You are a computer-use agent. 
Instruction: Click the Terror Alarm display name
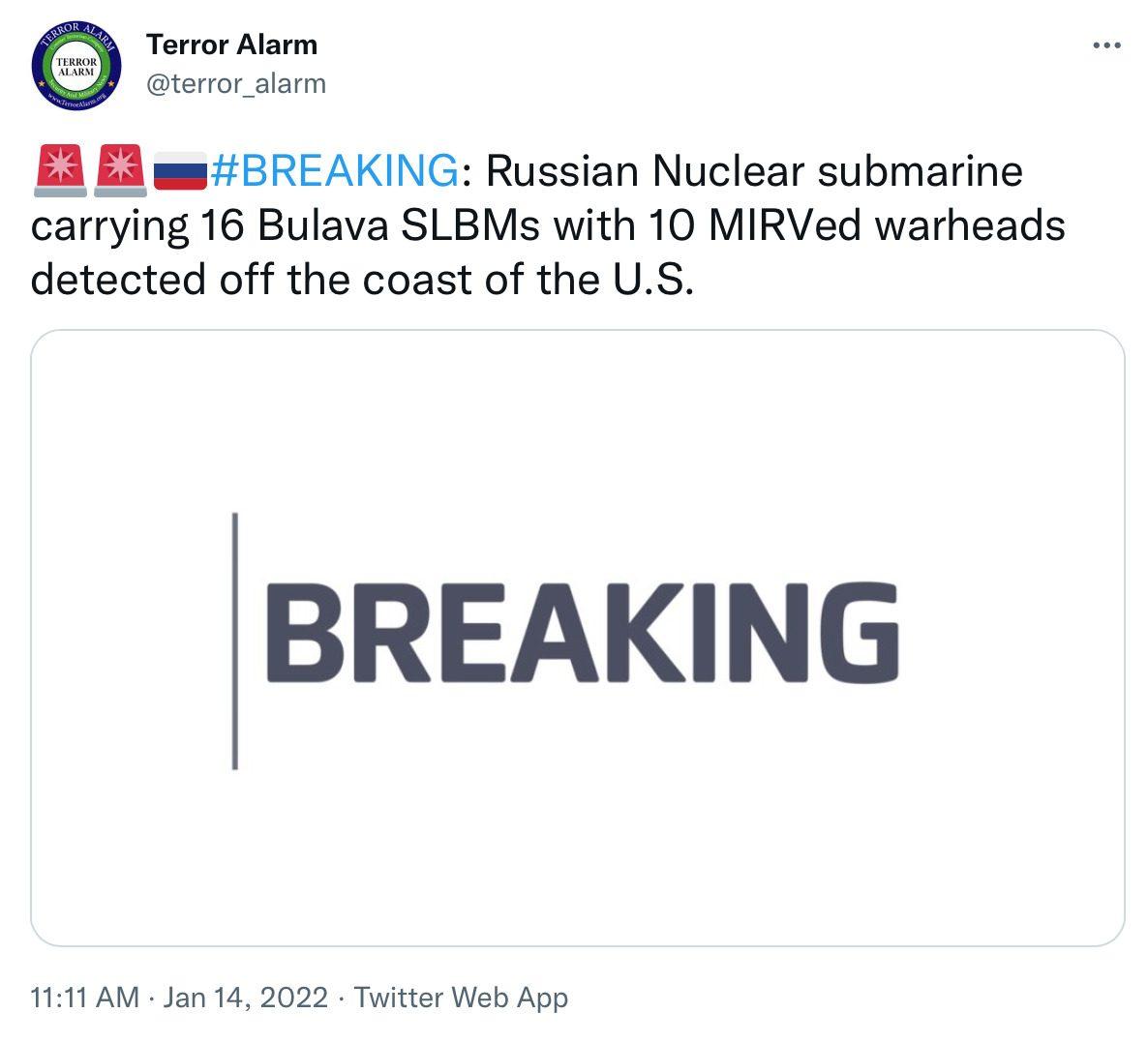click(x=231, y=45)
